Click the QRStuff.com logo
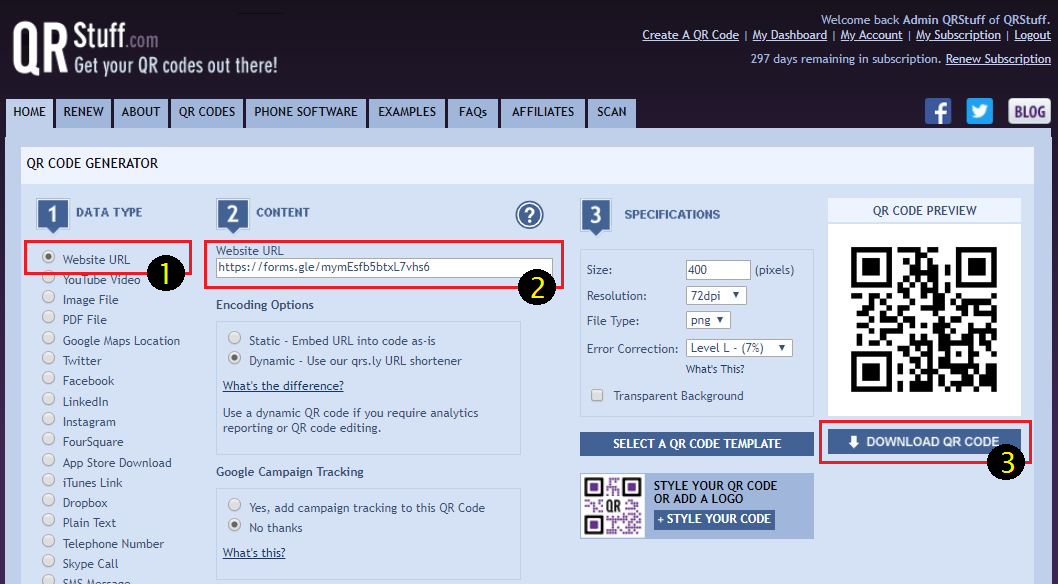The height and width of the screenshot is (584, 1058). [145, 49]
